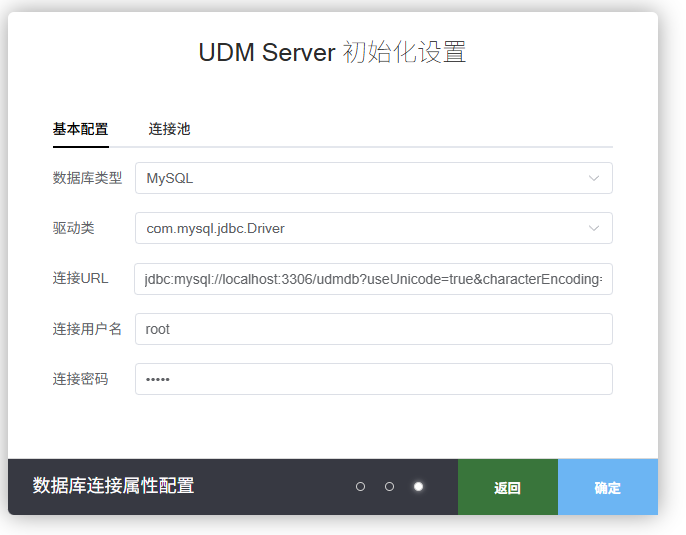Switch to the 基本配置 tab

click(80, 129)
